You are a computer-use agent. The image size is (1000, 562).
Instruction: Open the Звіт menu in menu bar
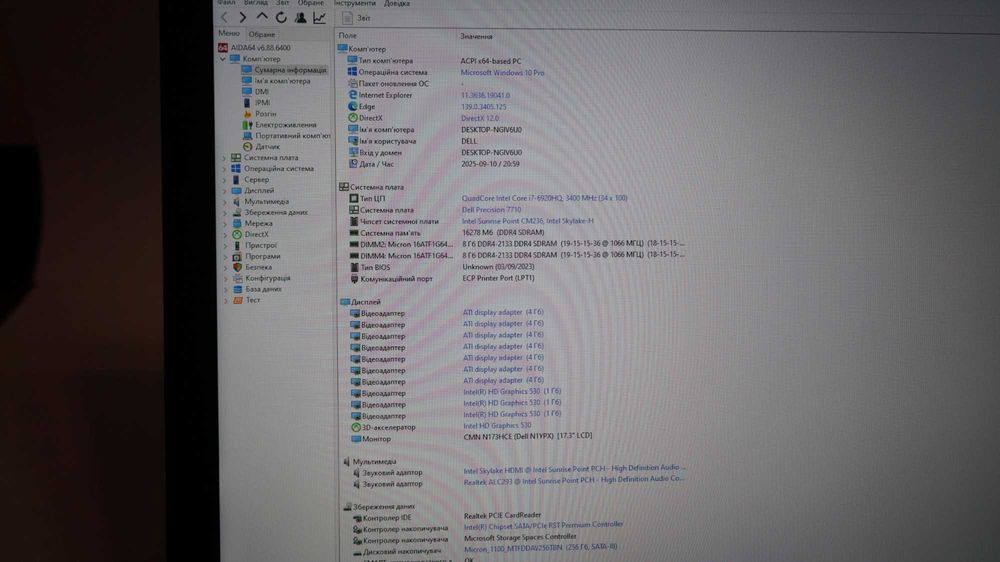(x=283, y=3)
